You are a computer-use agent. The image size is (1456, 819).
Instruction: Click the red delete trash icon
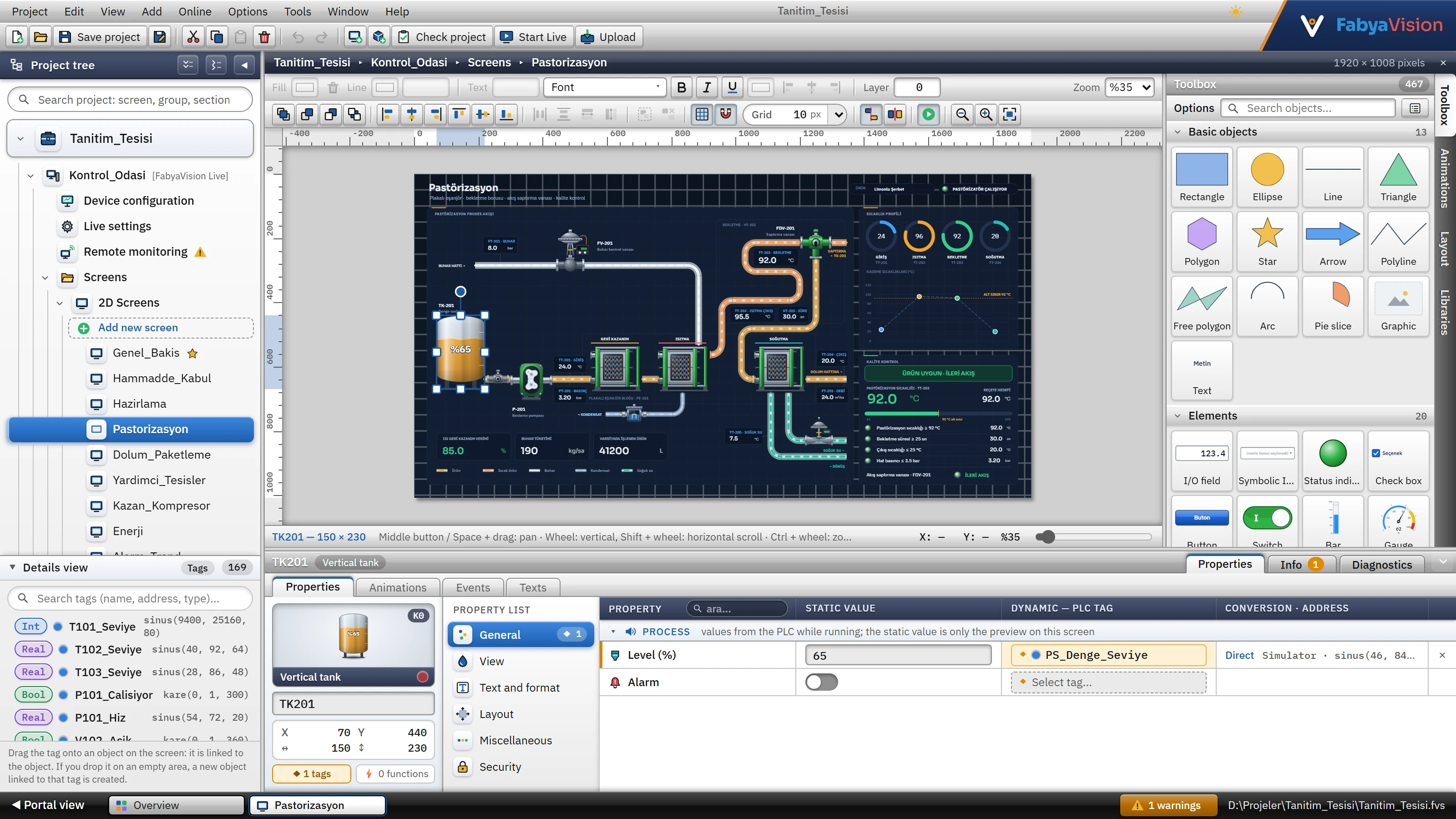click(264, 37)
